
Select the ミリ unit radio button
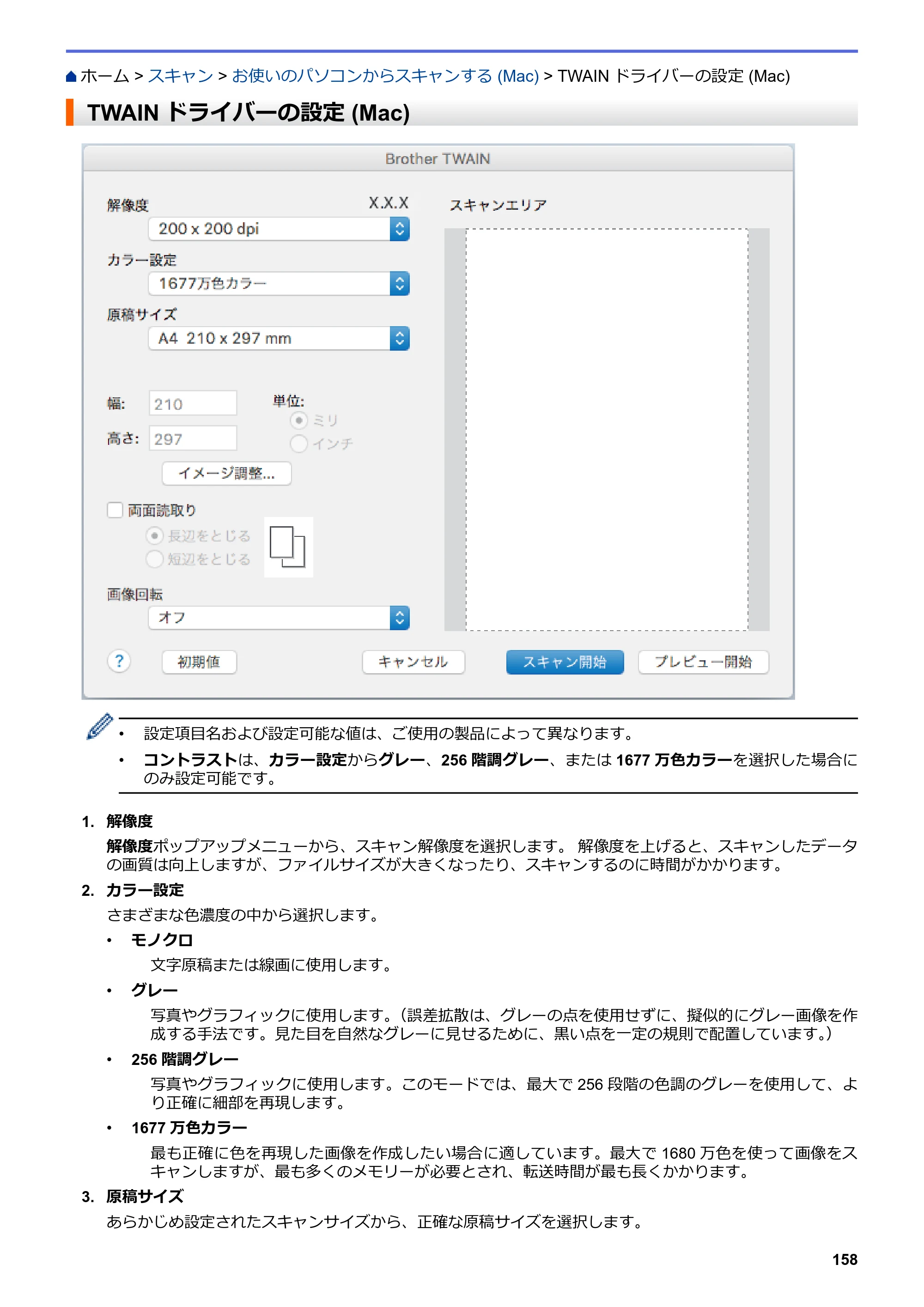tap(299, 421)
